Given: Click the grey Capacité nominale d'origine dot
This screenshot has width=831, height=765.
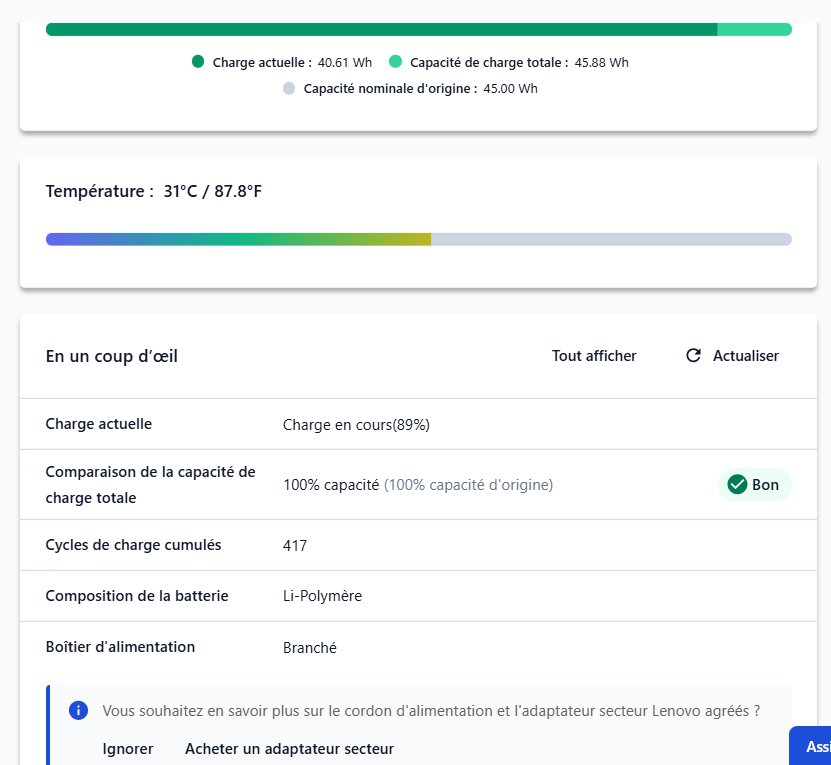Looking at the screenshot, I should coord(289,88).
